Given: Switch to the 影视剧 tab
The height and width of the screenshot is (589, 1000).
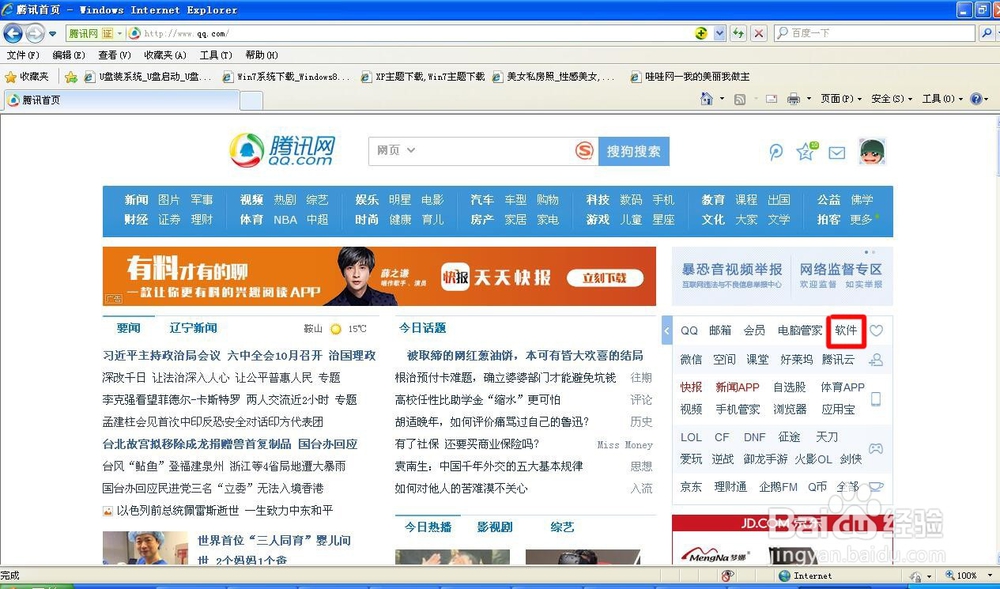Looking at the screenshot, I should pyautogui.click(x=494, y=527).
